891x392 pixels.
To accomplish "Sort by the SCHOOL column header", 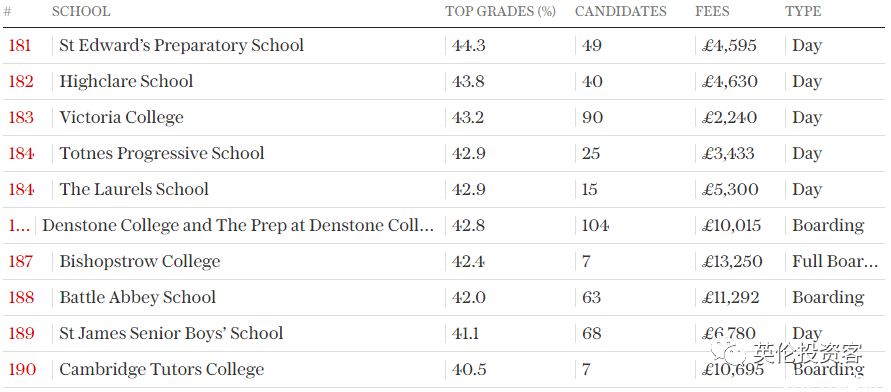I will click(81, 11).
